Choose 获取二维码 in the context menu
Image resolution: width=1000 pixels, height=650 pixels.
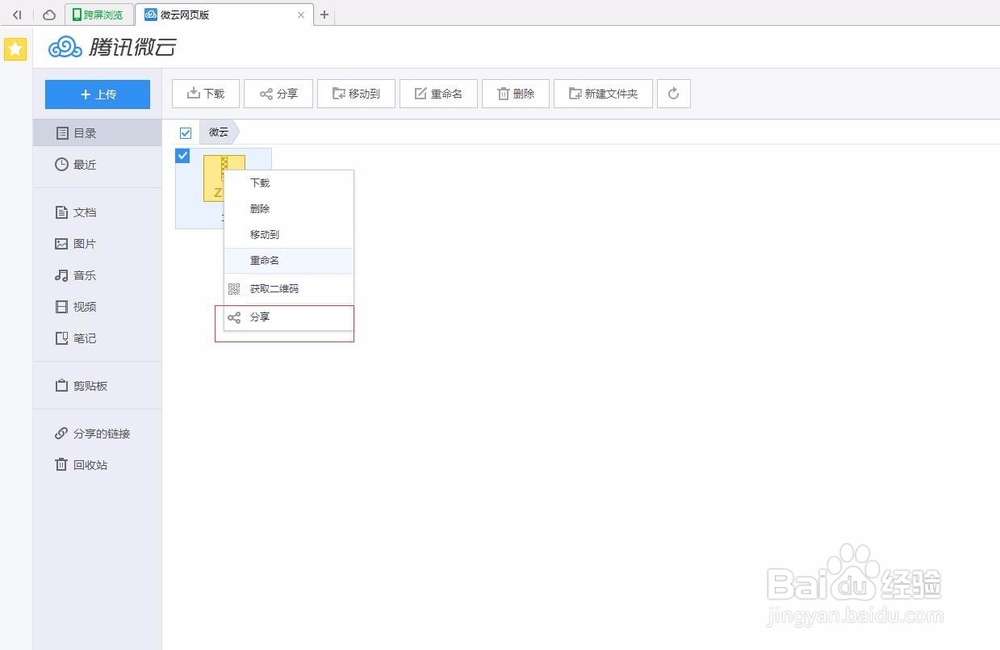coord(289,289)
